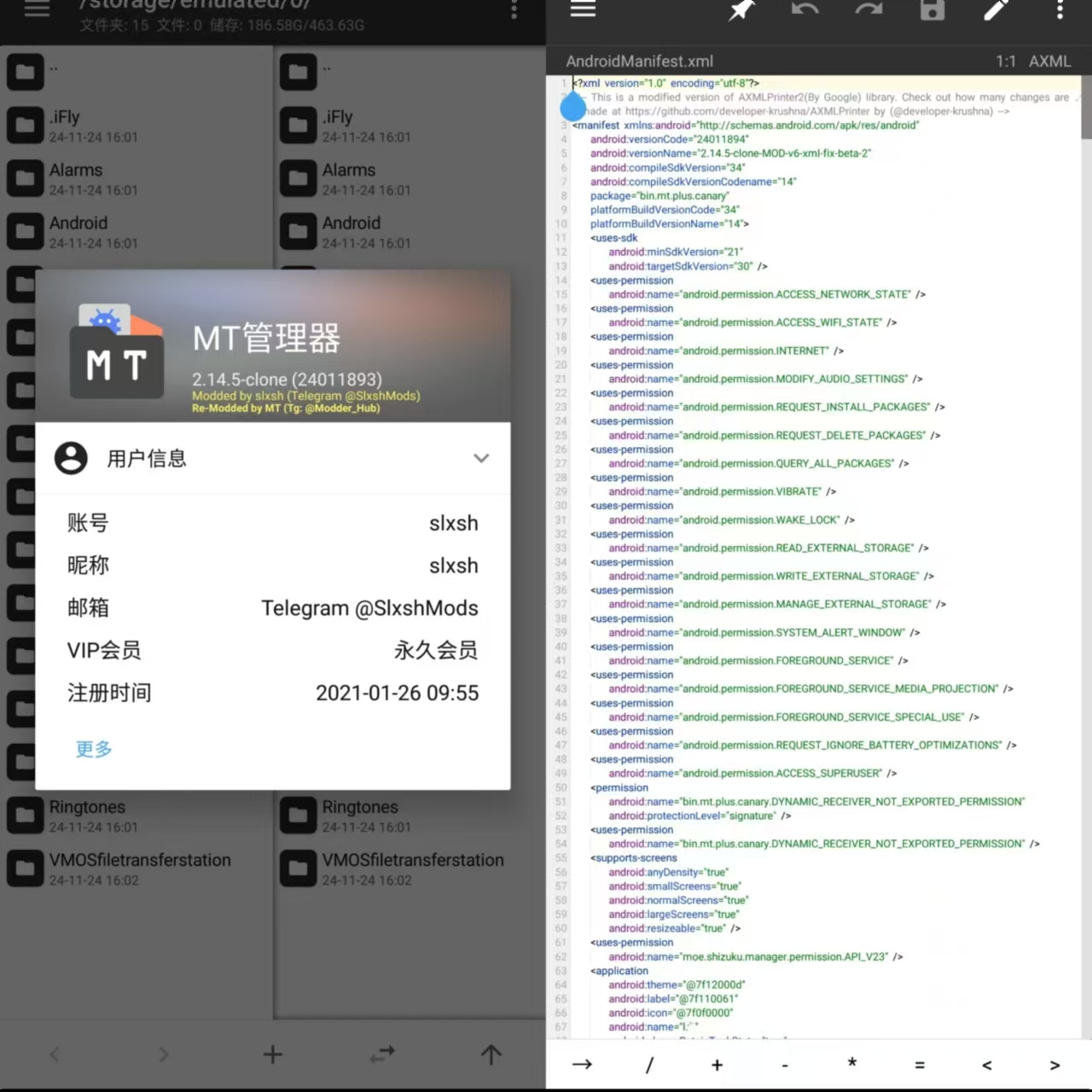Go up one directory with the up arrow
1092x1092 pixels.
pos(491,1054)
